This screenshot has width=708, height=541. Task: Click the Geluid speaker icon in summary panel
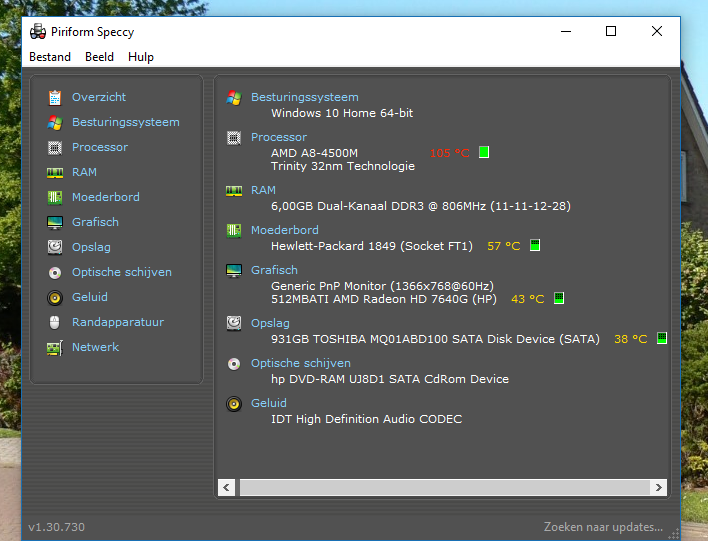234,404
